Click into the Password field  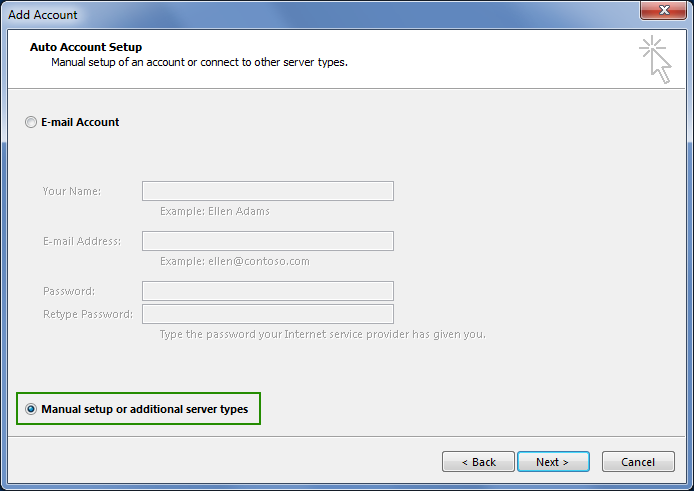268,291
